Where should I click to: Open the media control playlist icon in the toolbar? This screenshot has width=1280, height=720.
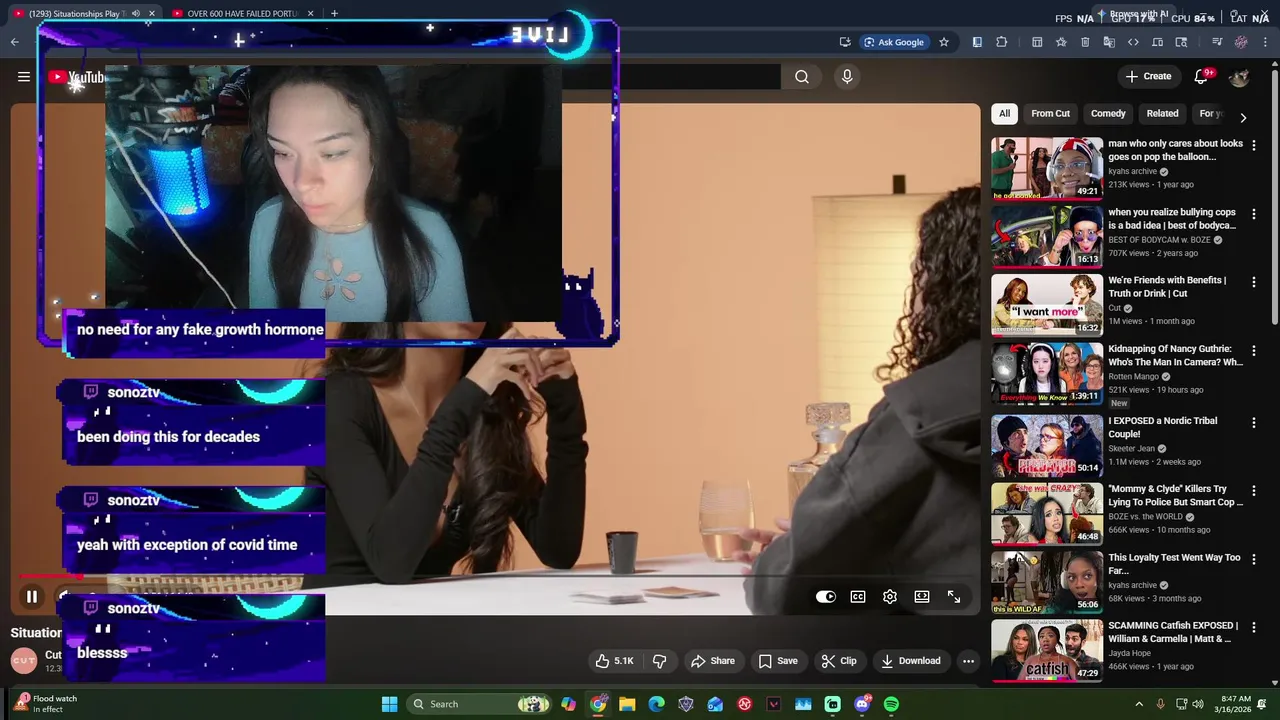1217,42
